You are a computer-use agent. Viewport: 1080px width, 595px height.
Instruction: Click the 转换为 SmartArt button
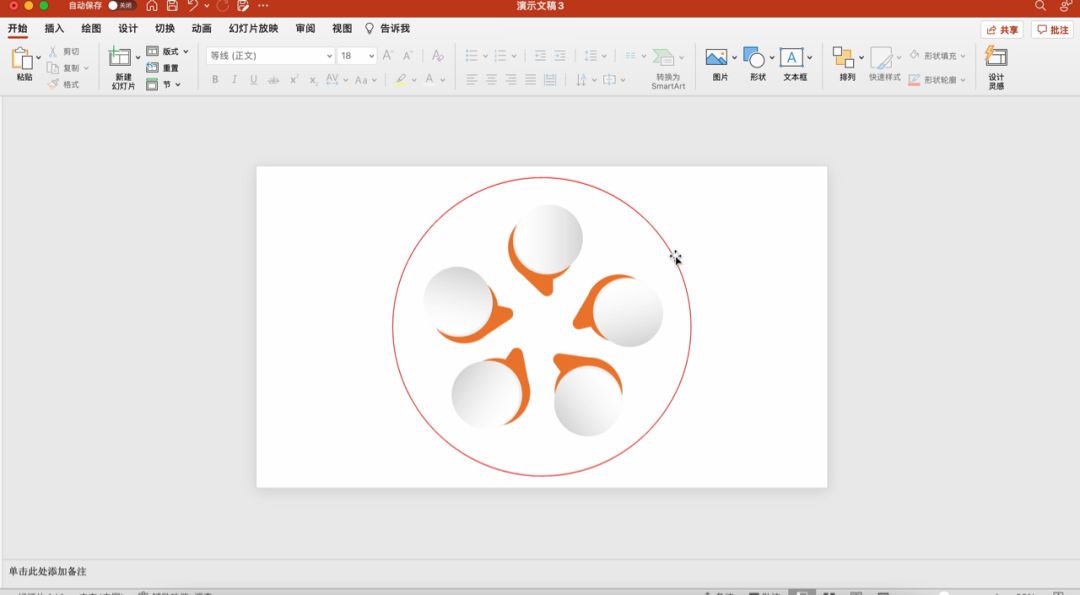coord(668,68)
